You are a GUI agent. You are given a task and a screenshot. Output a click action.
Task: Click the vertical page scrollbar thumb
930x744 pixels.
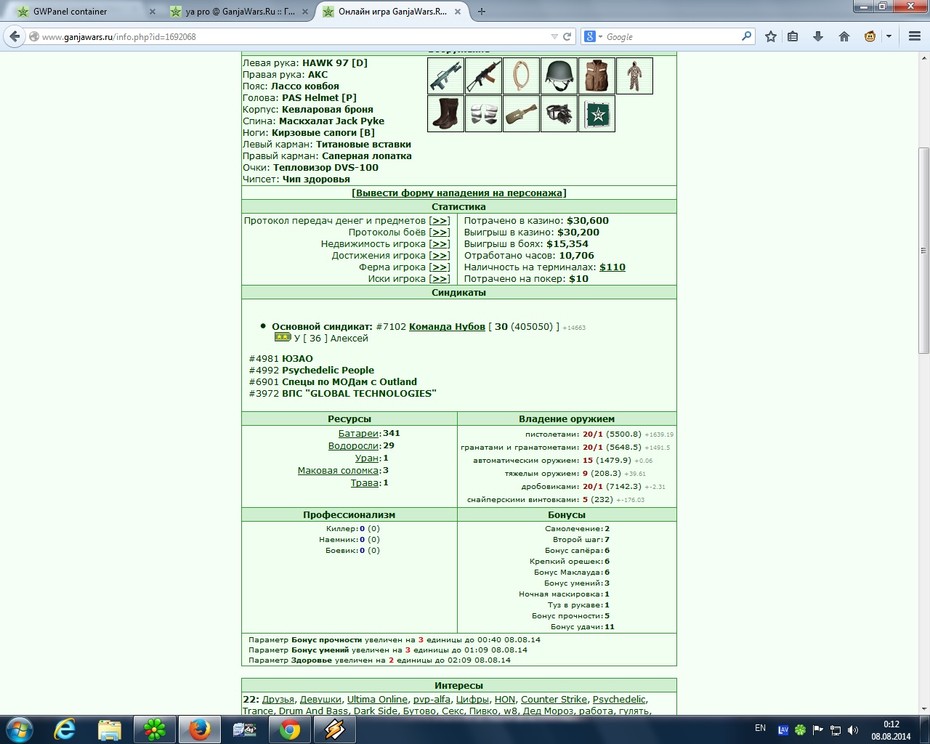923,250
